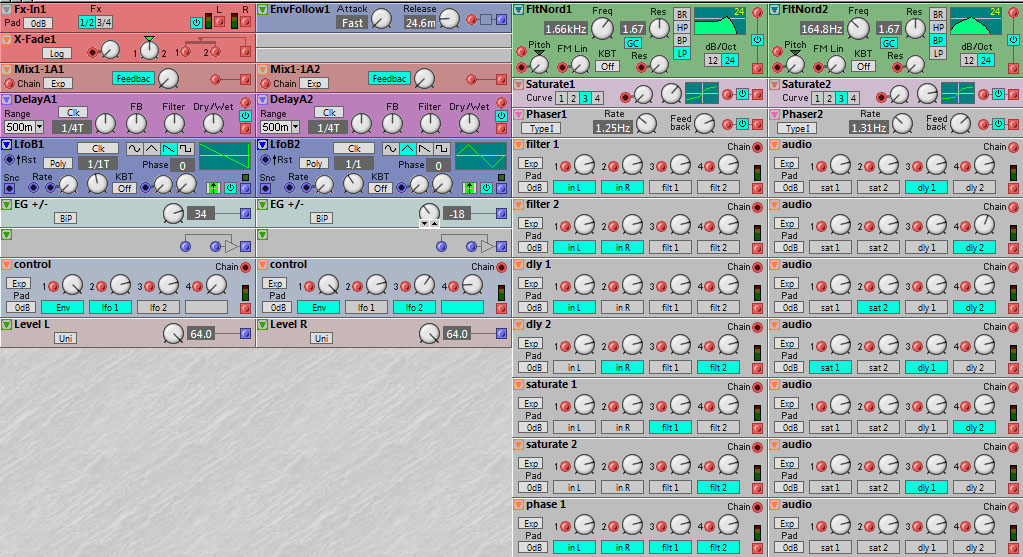Select the square waveform in LfoB2

[442, 149]
